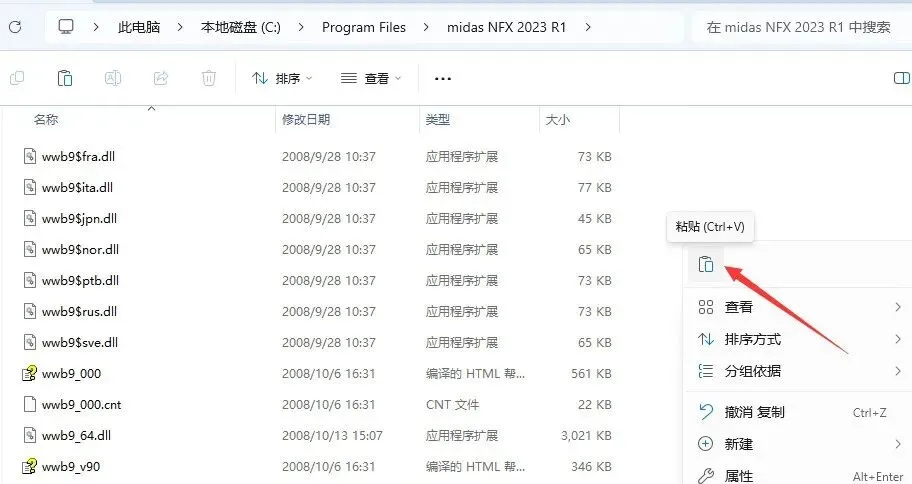
Task: Expand chevron before 此电脑 in breadcrumb
Action: click(x=96, y=27)
